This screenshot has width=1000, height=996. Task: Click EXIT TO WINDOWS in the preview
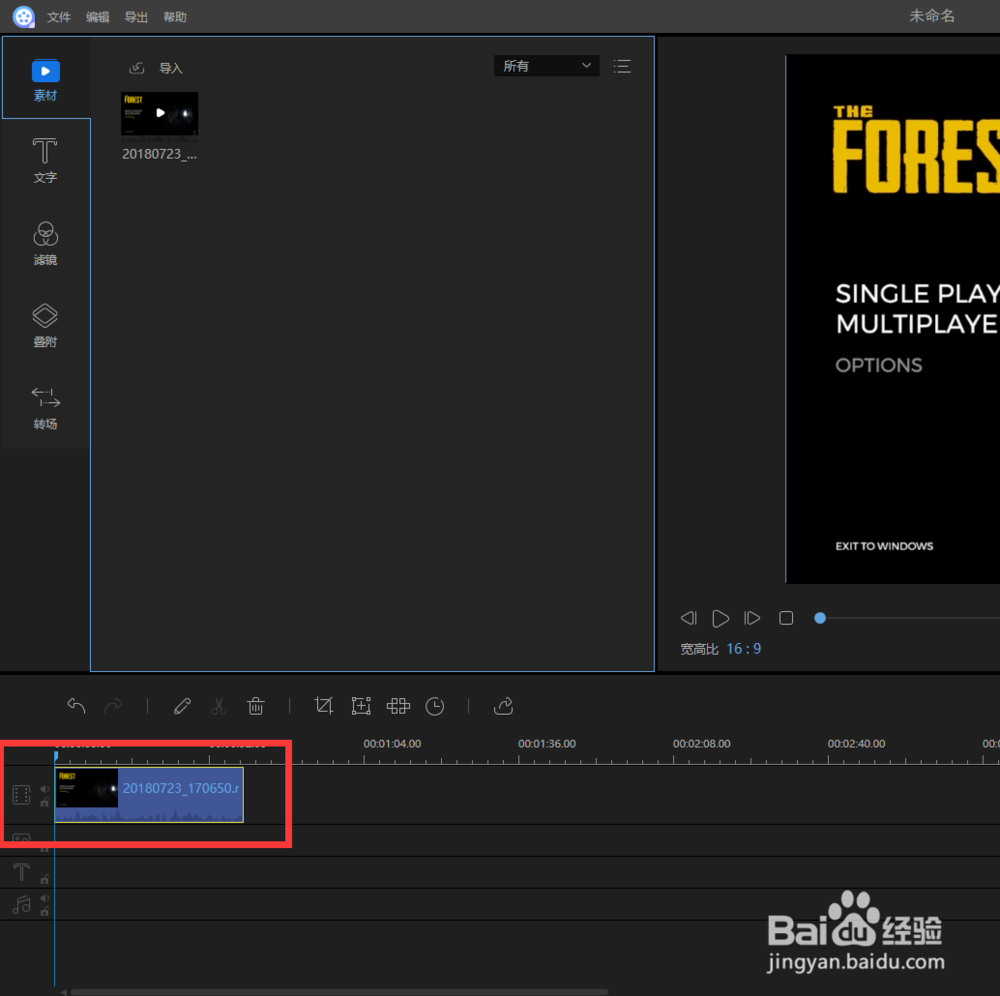pos(885,546)
